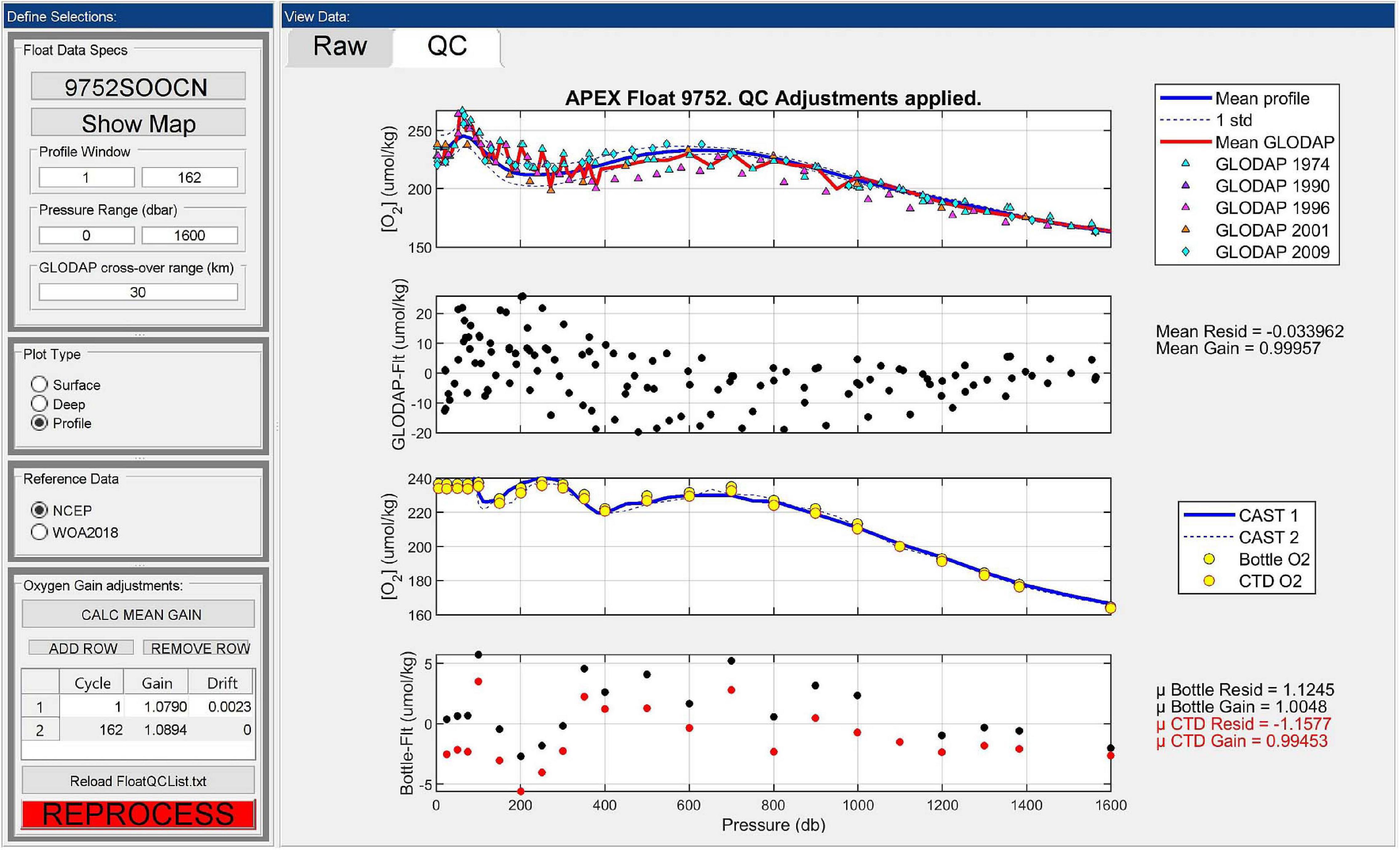Select the Deep plot type radio button
The width and height of the screenshot is (1400, 850).
(x=39, y=404)
